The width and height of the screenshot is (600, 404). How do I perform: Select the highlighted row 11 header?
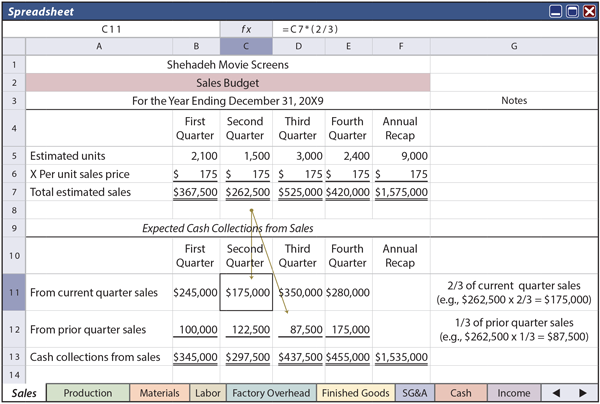click(x=14, y=292)
